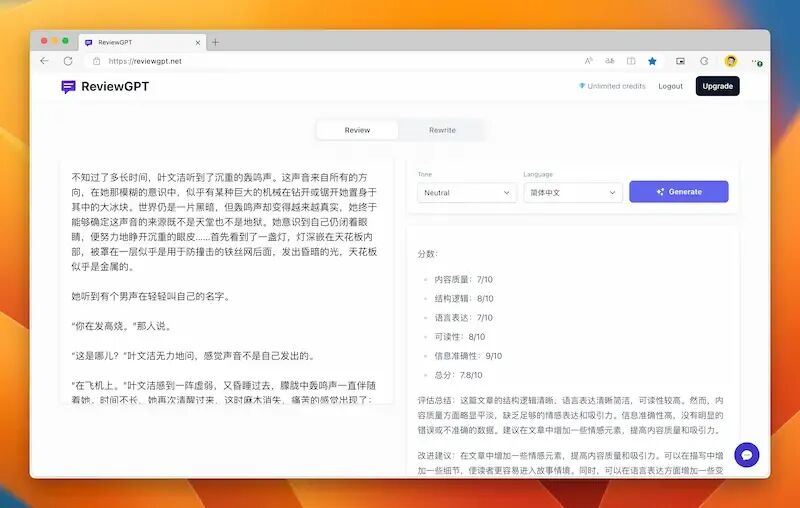Close the ReviewGPT browser tab
The height and width of the screenshot is (508, 800).
198,43
